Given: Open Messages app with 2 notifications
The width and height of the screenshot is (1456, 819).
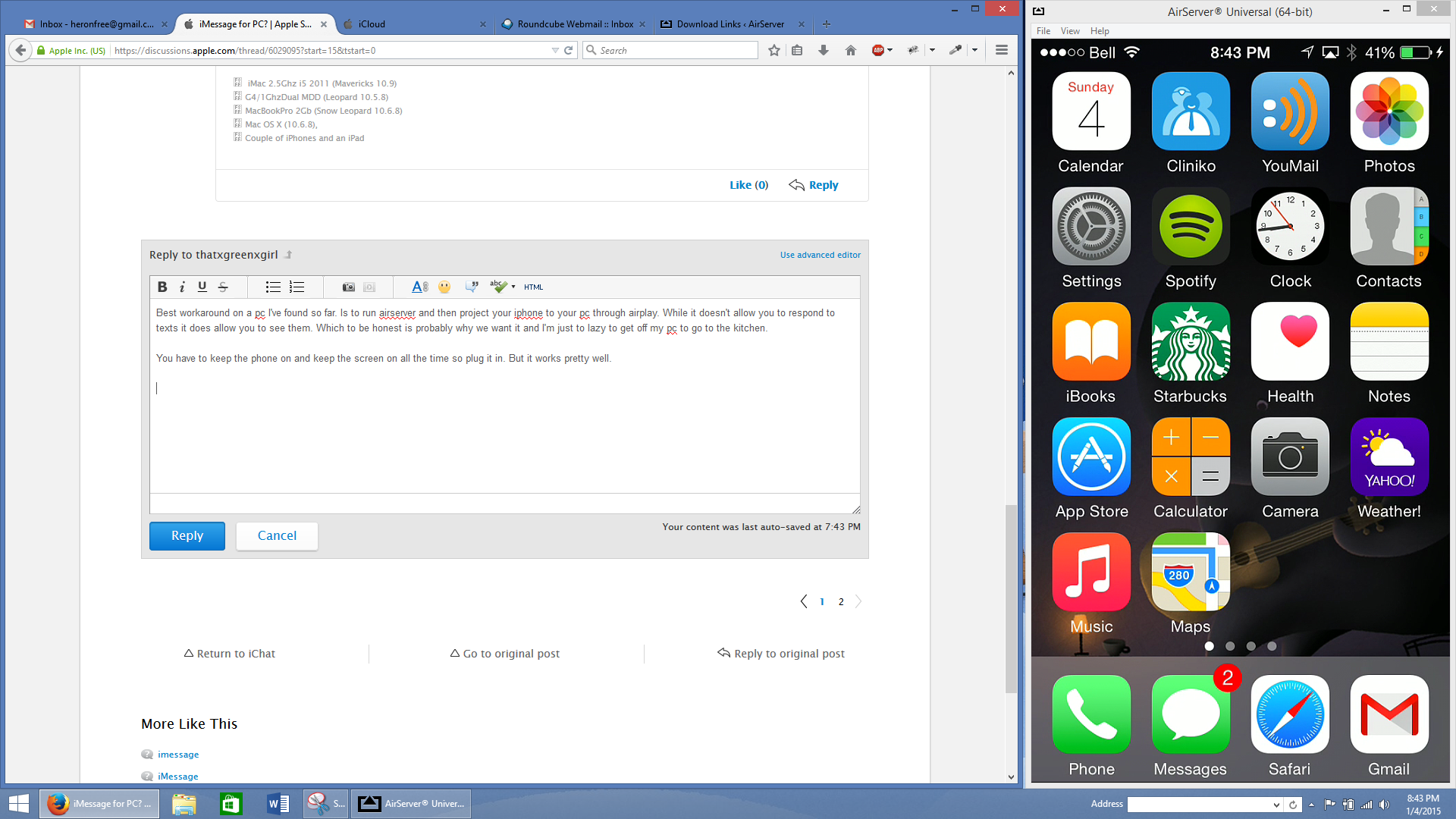Looking at the screenshot, I should 1191,714.
